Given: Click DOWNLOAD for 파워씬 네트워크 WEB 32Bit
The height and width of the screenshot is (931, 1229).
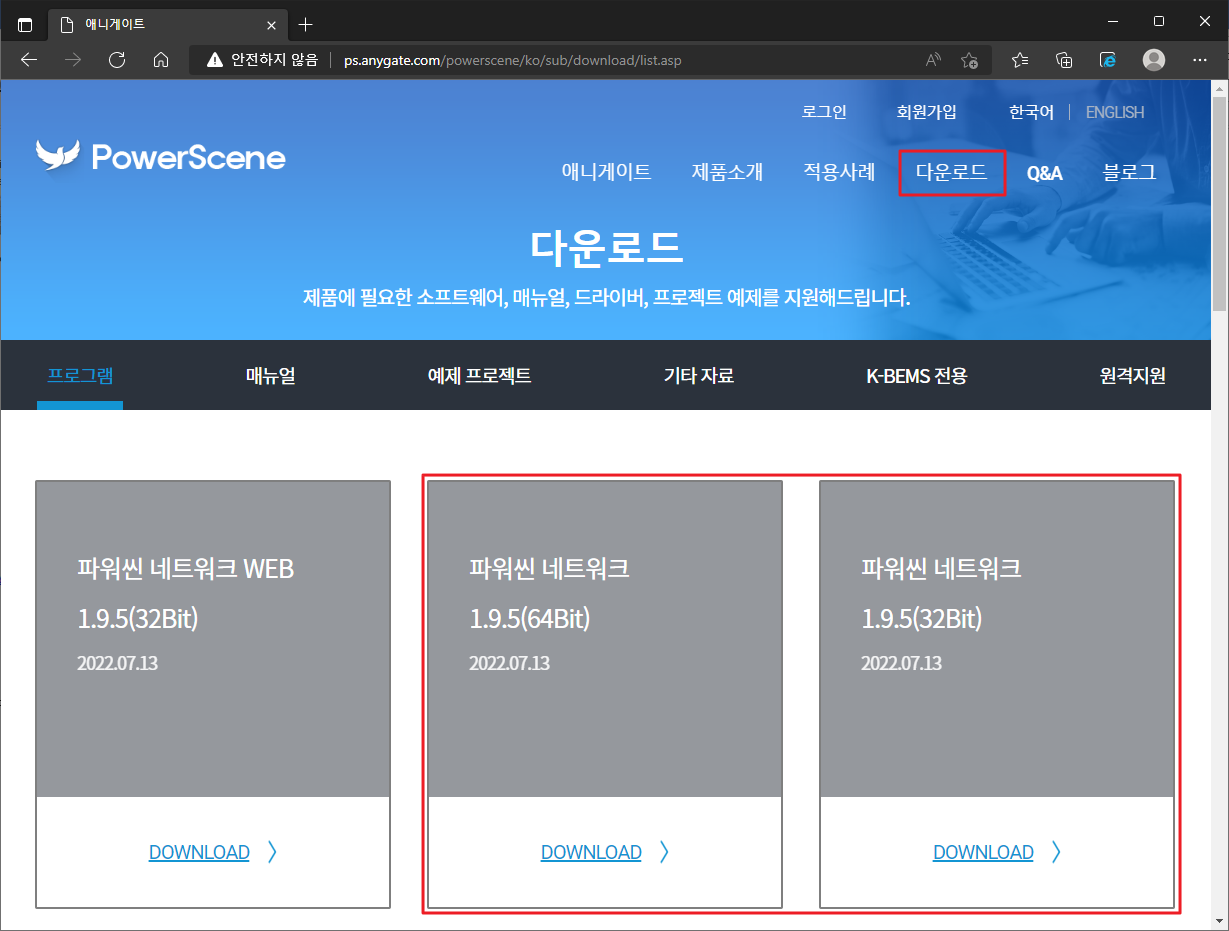Looking at the screenshot, I should 199,852.
